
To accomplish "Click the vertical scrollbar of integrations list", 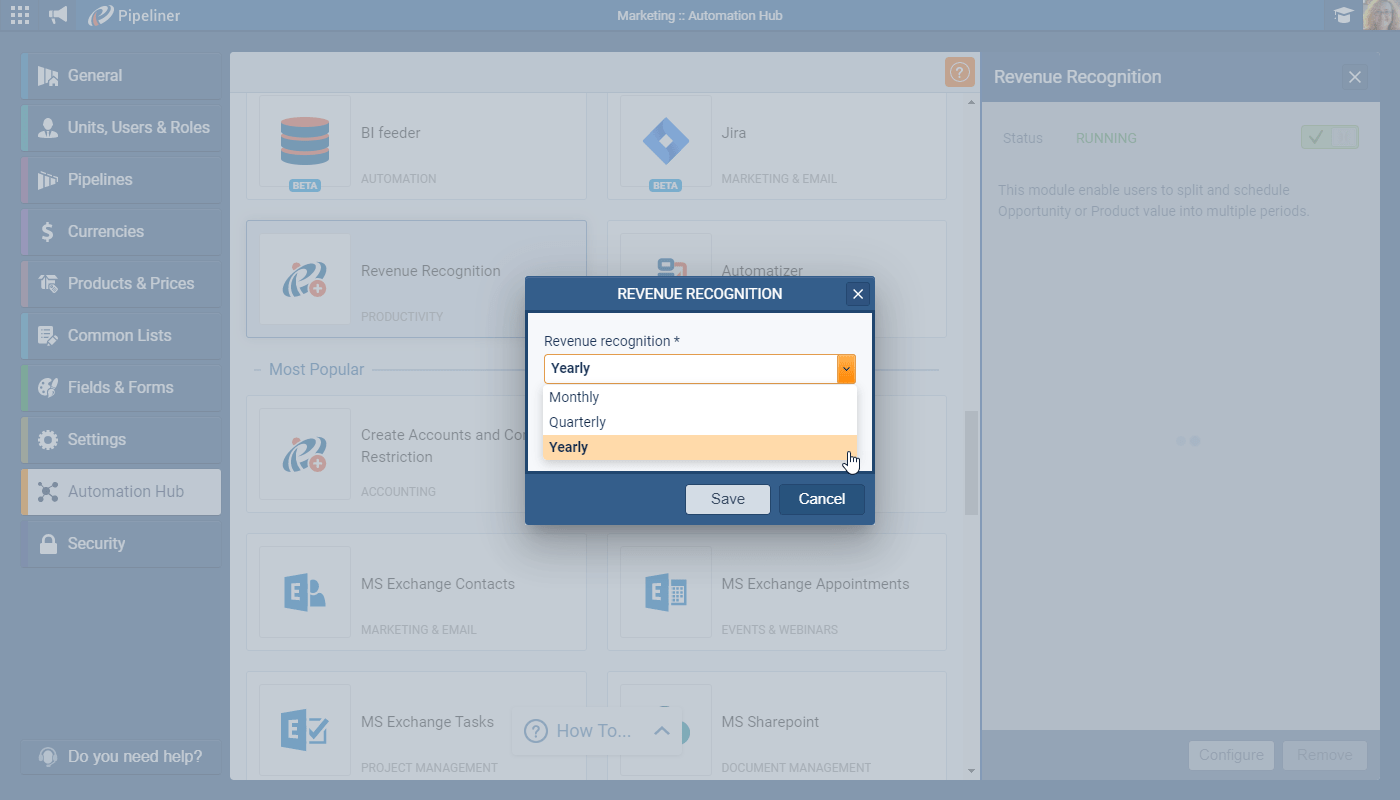I will [x=970, y=462].
